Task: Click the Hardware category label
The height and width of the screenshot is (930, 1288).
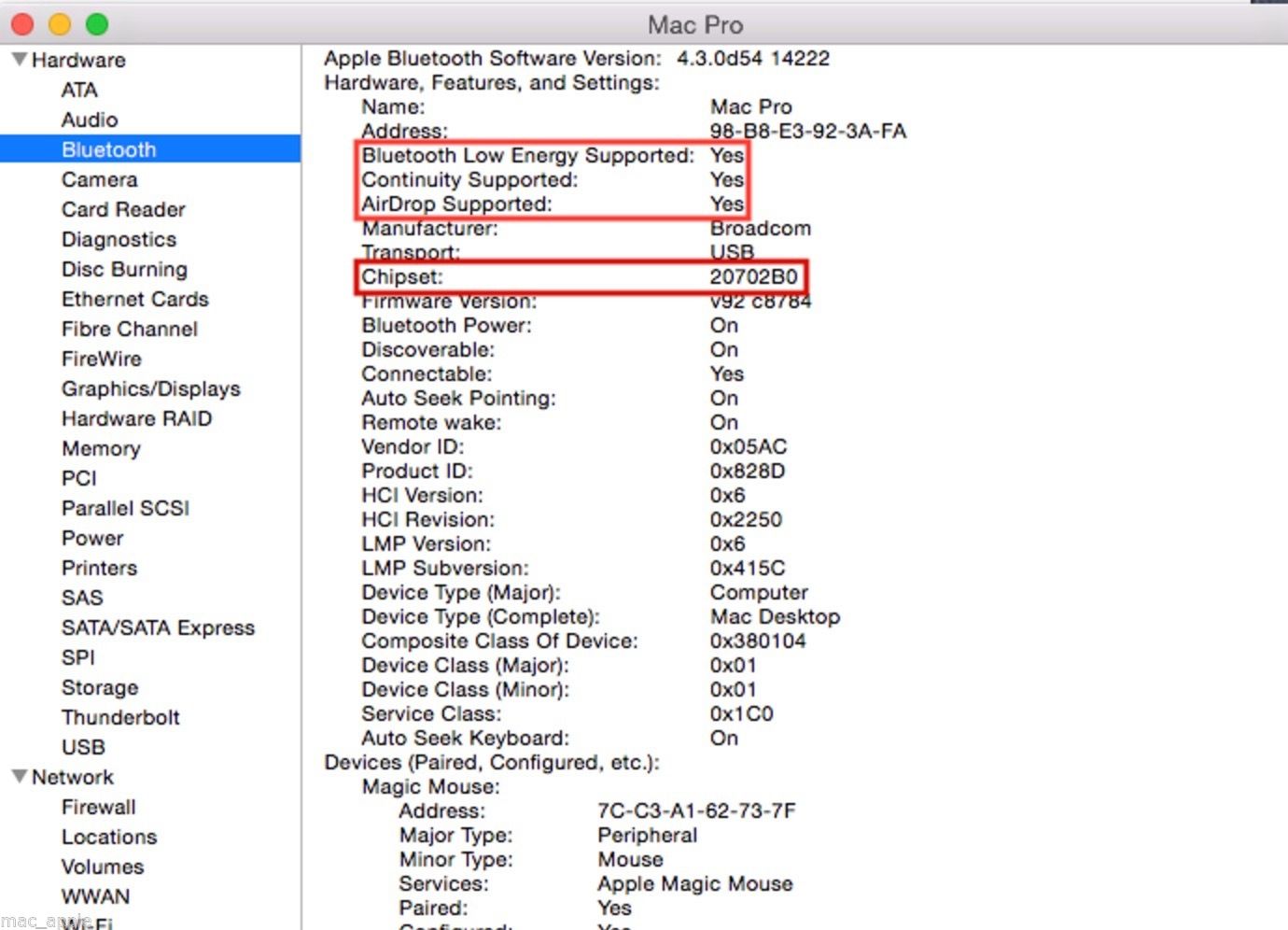Action: click(x=78, y=60)
